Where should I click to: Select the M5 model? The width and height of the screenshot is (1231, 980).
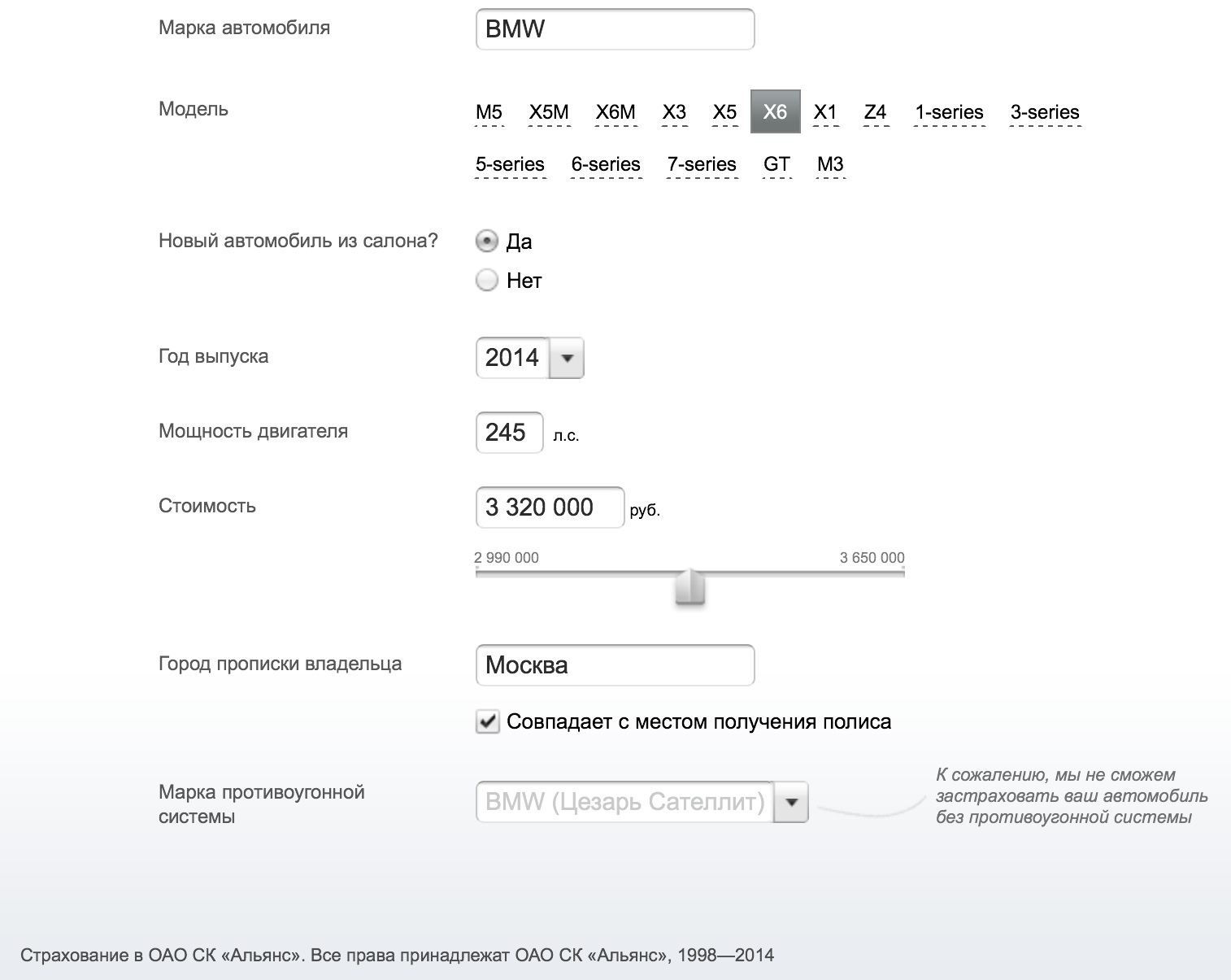489,112
